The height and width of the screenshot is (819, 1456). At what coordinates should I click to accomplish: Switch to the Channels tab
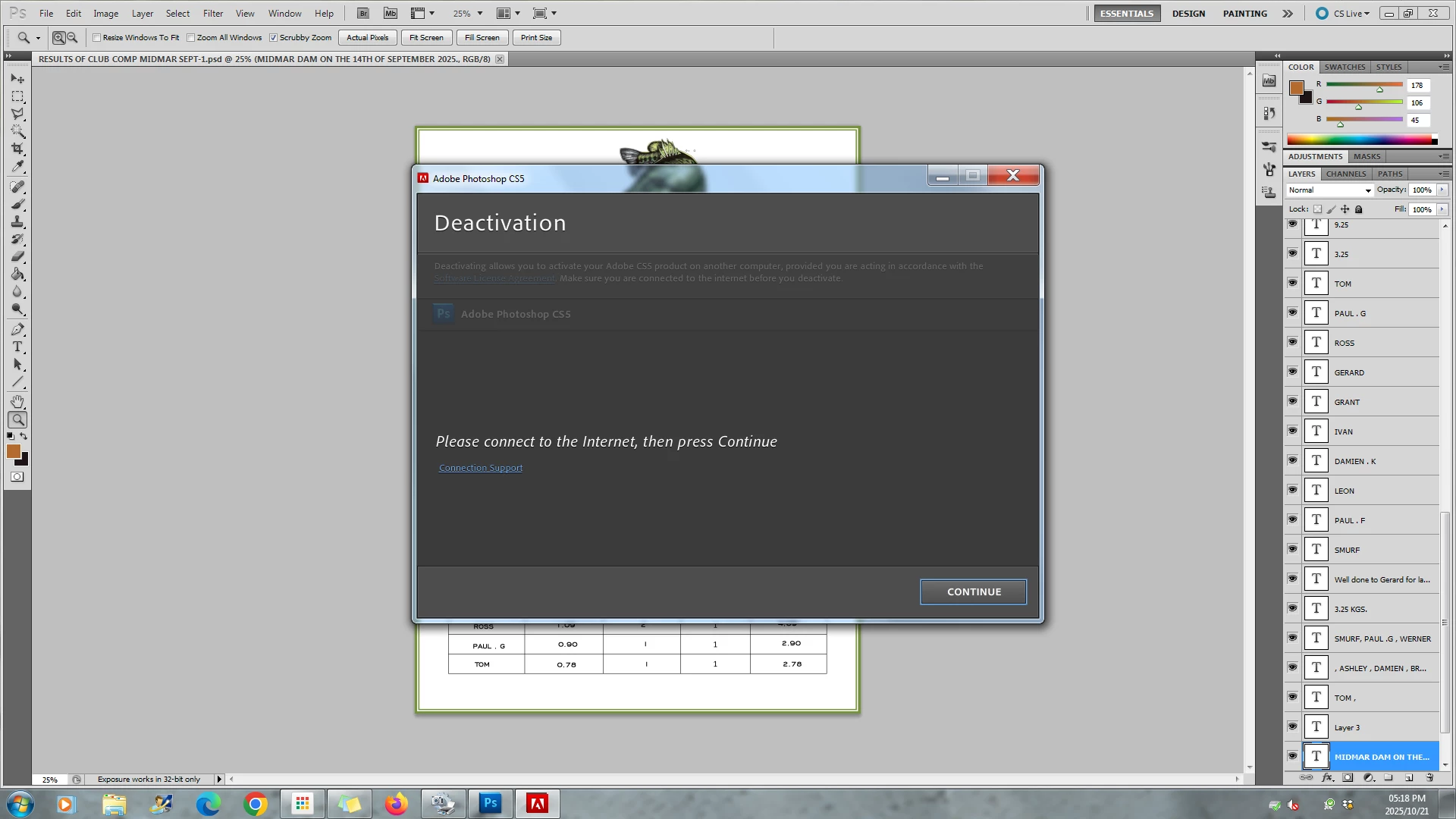[1345, 174]
